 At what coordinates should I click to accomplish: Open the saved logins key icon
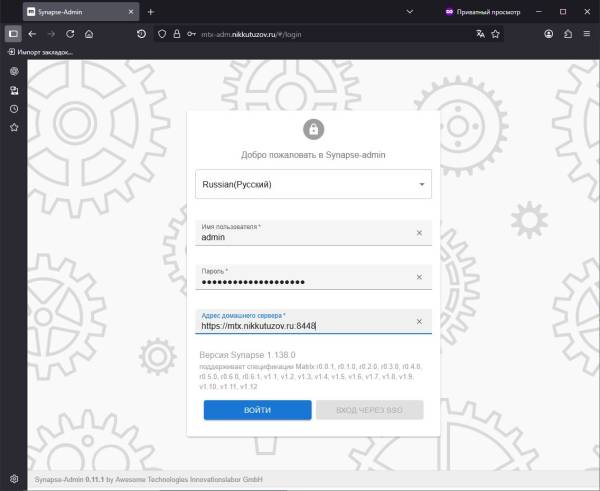tap(191, 34)
